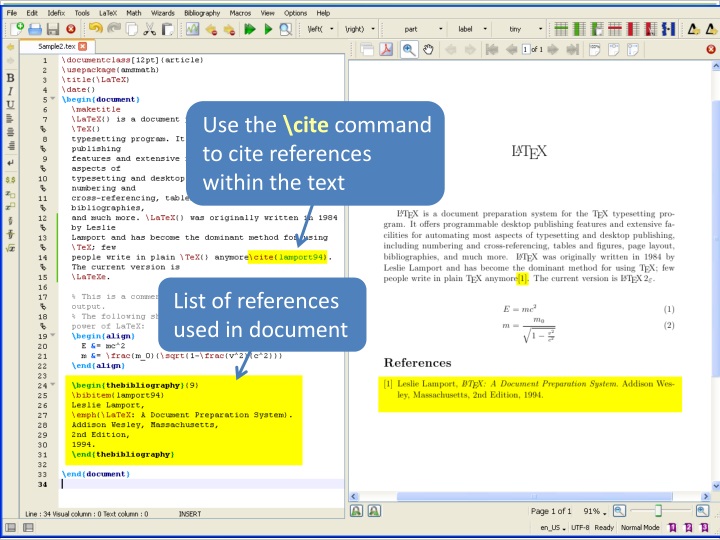Open the label reference dropdown
This screenshot has height=540, width=720.
pos(484,29)
